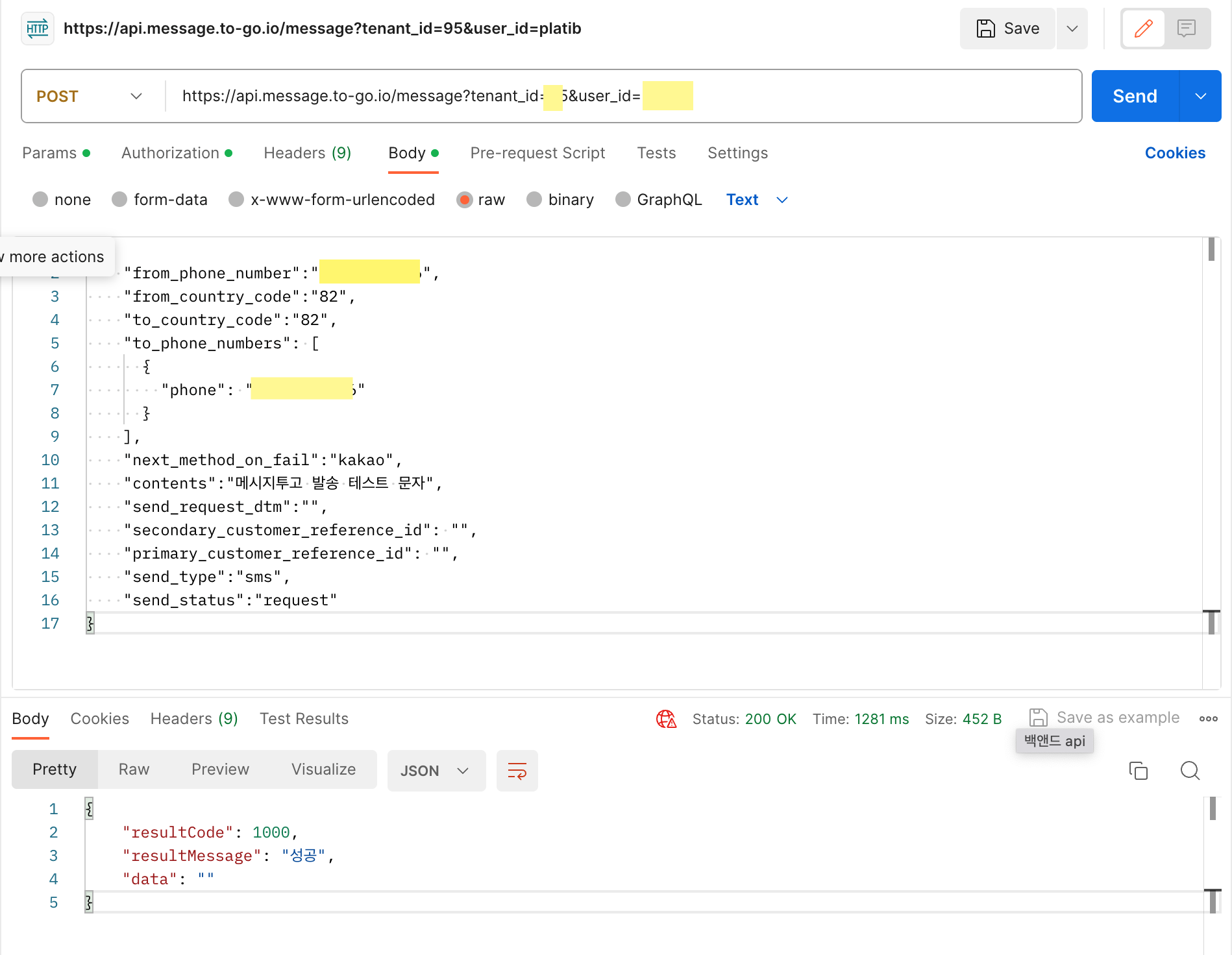Switch response view to Raw
This screenshot has width=1232, height=955.
(x=134, y=769)
